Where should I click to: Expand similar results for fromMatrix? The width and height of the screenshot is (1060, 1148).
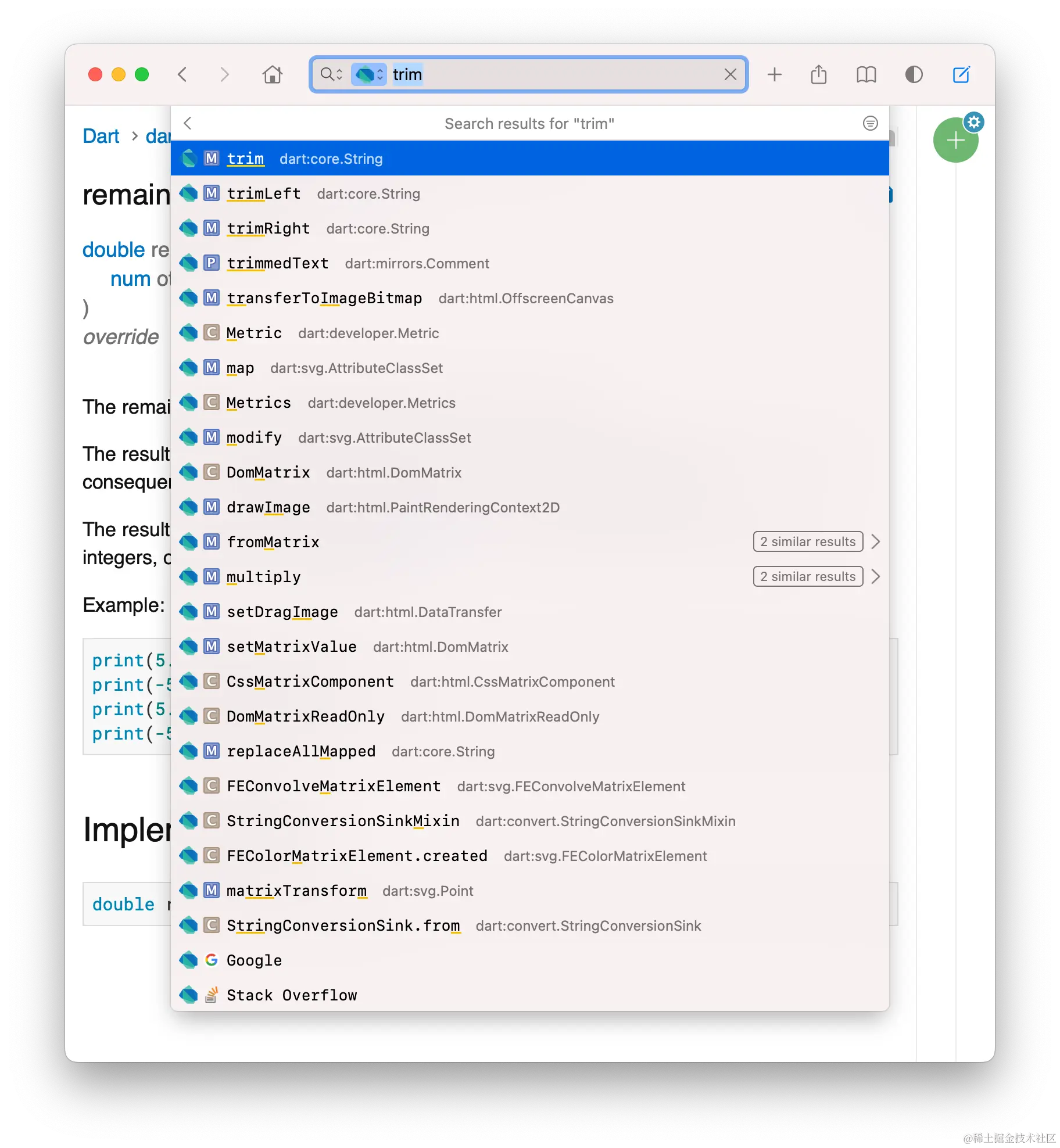coord(808,541)
